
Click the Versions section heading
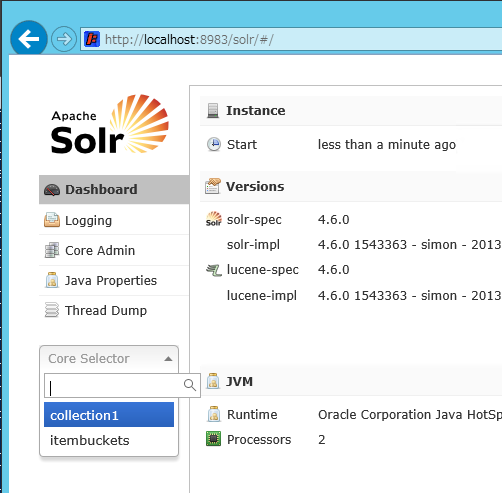click(x=255, y=186)
